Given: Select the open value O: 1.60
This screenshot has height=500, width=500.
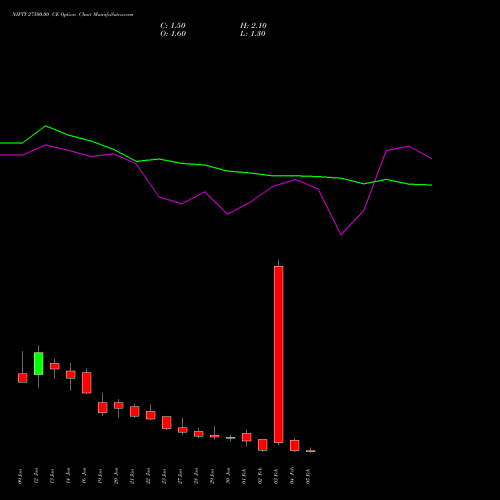Looking at the screenshot, I should click(173, 34).
